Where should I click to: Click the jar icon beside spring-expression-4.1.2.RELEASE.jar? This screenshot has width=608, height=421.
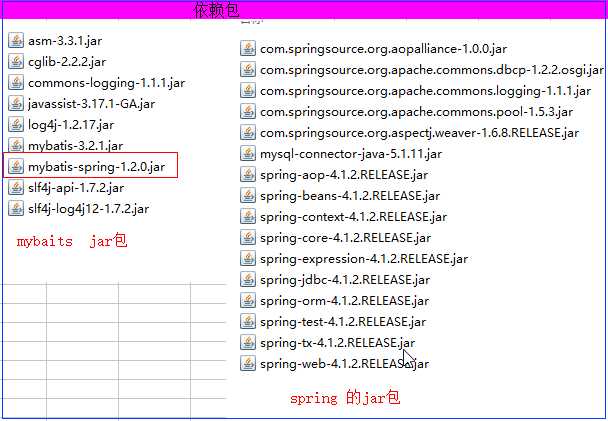248,258
